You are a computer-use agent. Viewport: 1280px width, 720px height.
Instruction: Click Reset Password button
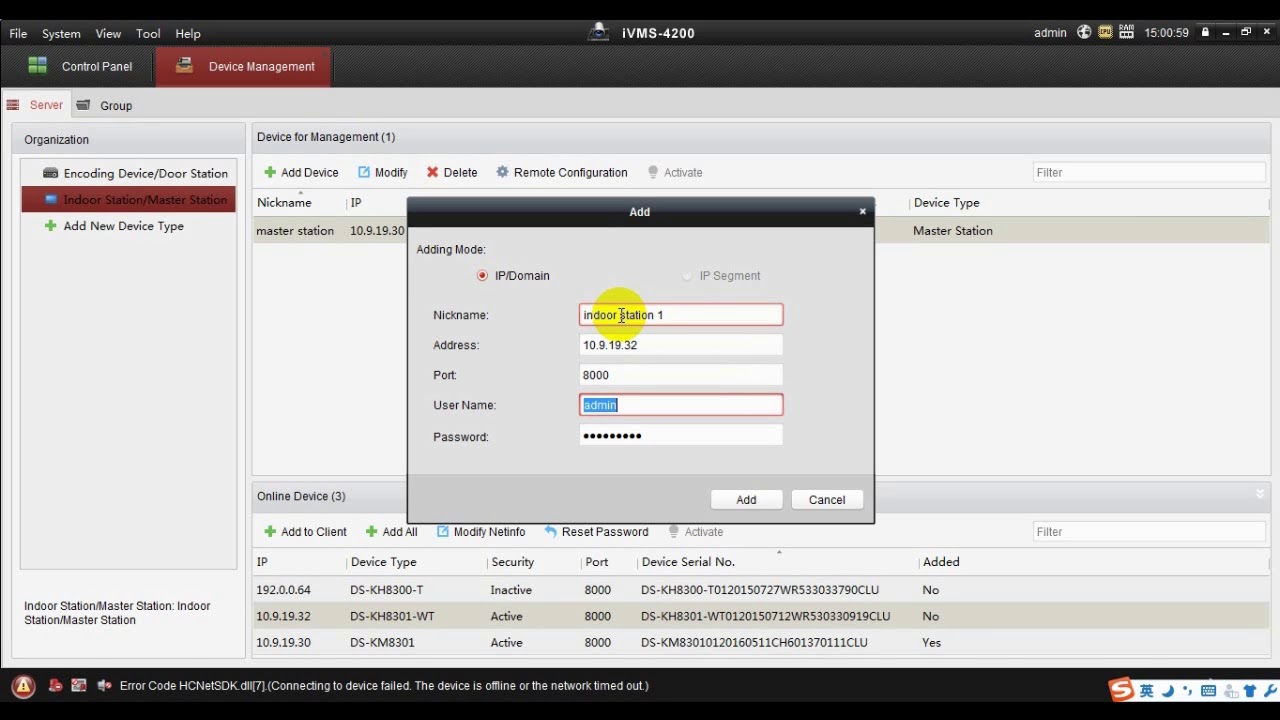point(597,532)
